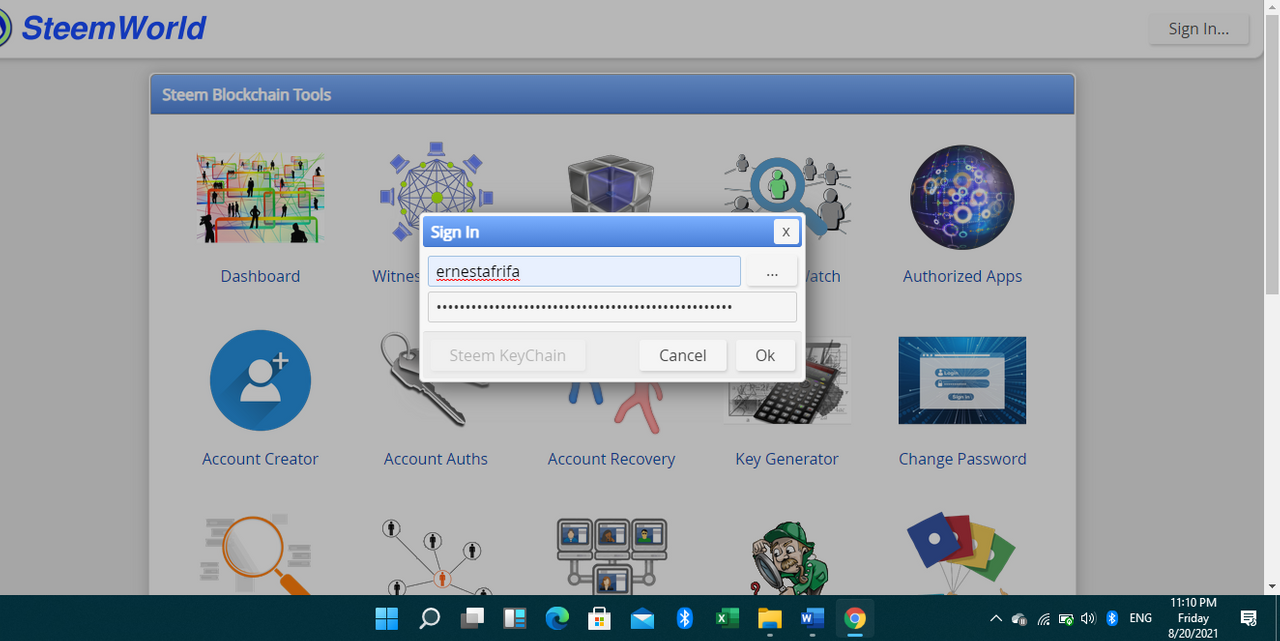
Task: Open the Dashboard link
Action: (260, 276)
